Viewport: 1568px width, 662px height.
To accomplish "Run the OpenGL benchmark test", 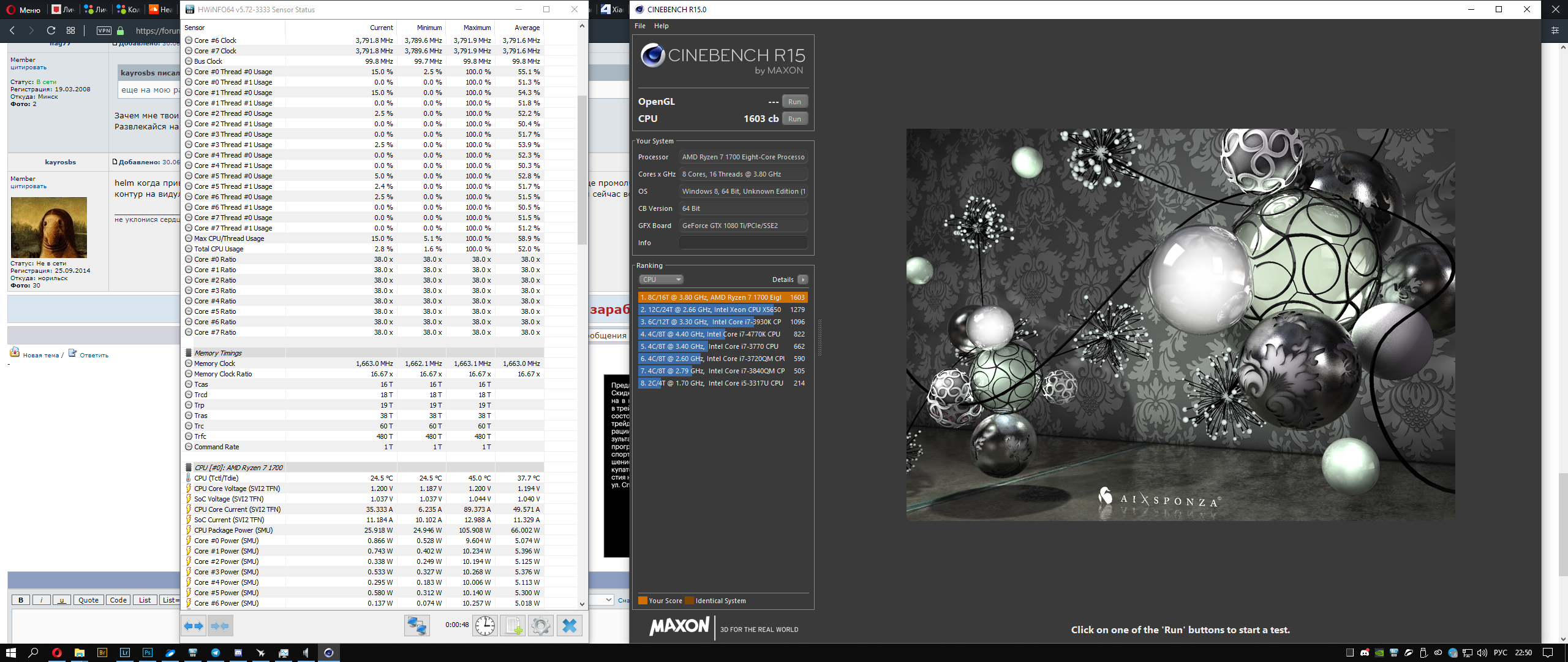I will point(794,102).
